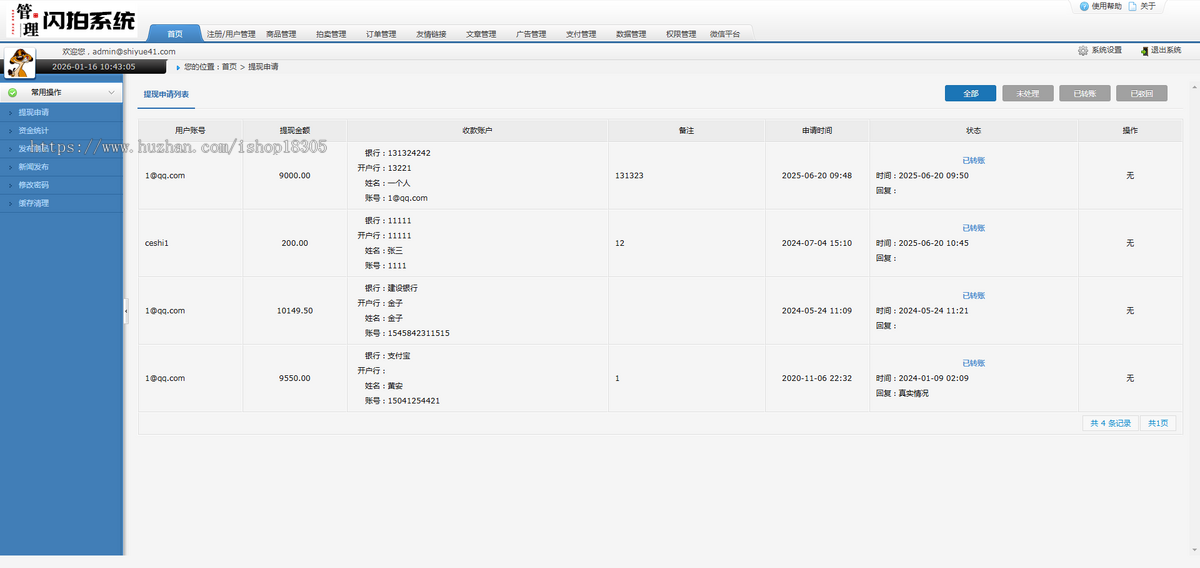
Task: Click the 管理 闪拍系统 logo
Action: [x=74, y=19]
